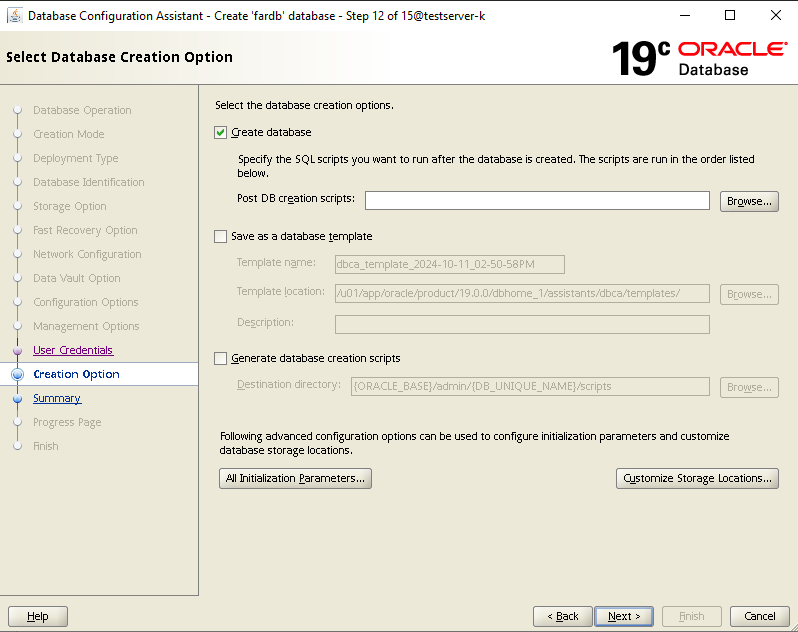
Task: Click the Oracle 19c Database logo
Action: [700, 58]
